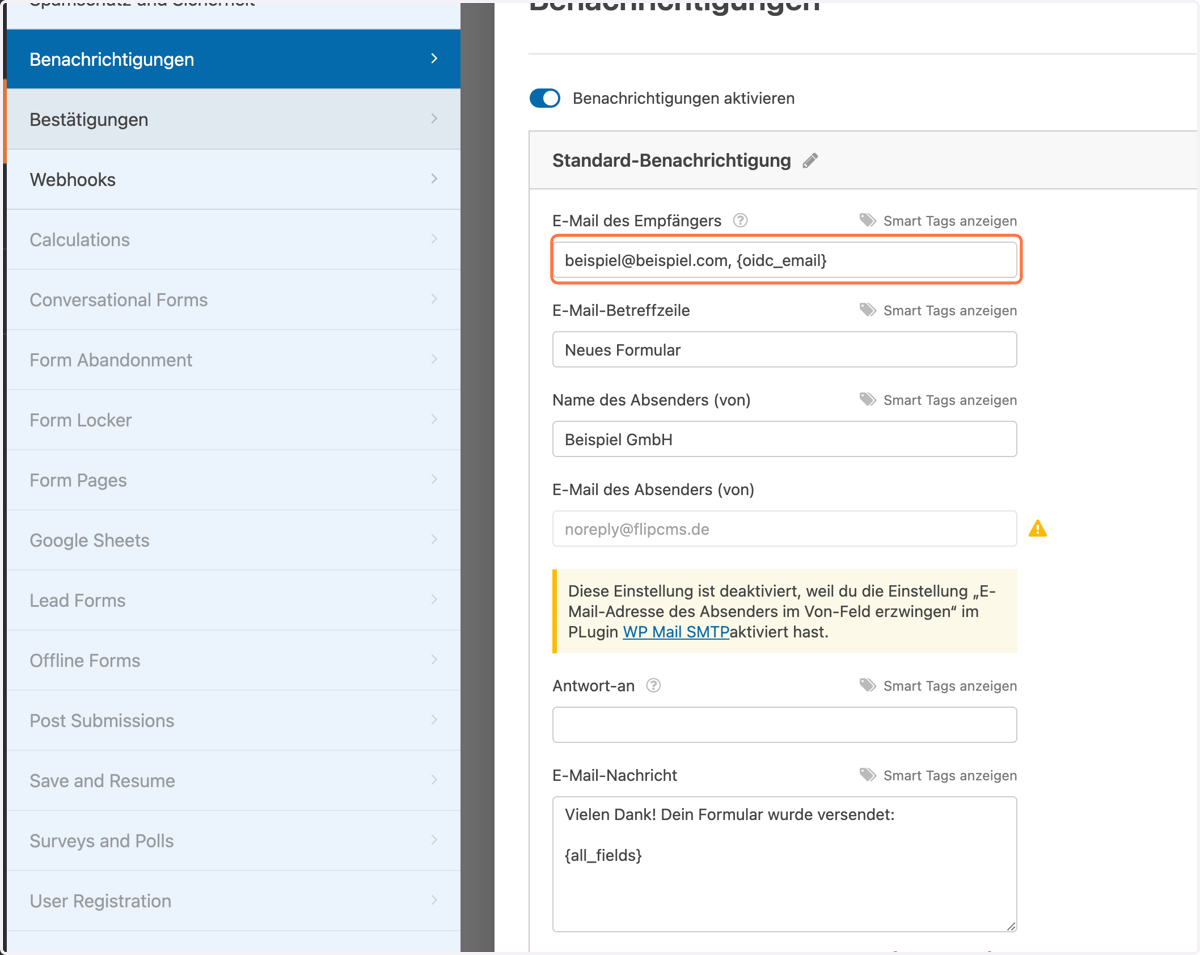Open the Form Pages section
The height and width of the screenshot is (955, 1200).
(x=233, y=479)
